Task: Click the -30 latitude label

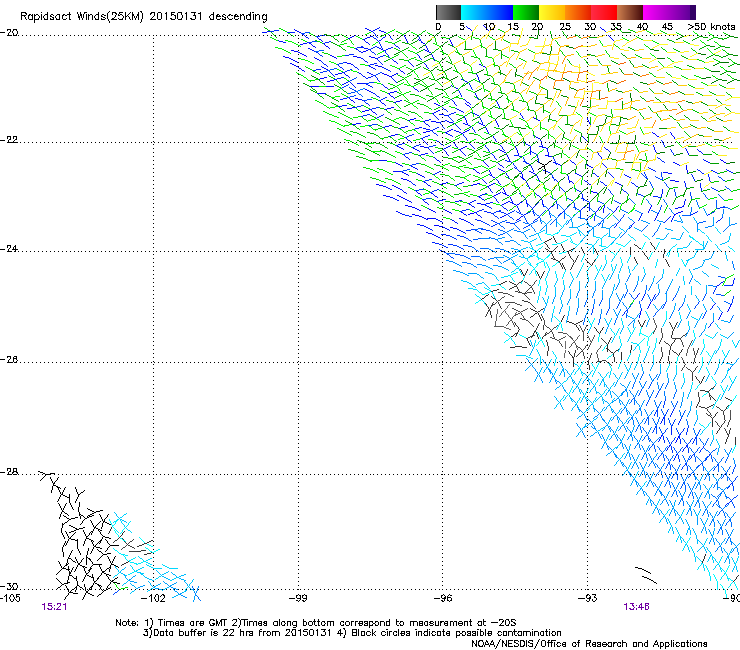Action: point(9,587)
